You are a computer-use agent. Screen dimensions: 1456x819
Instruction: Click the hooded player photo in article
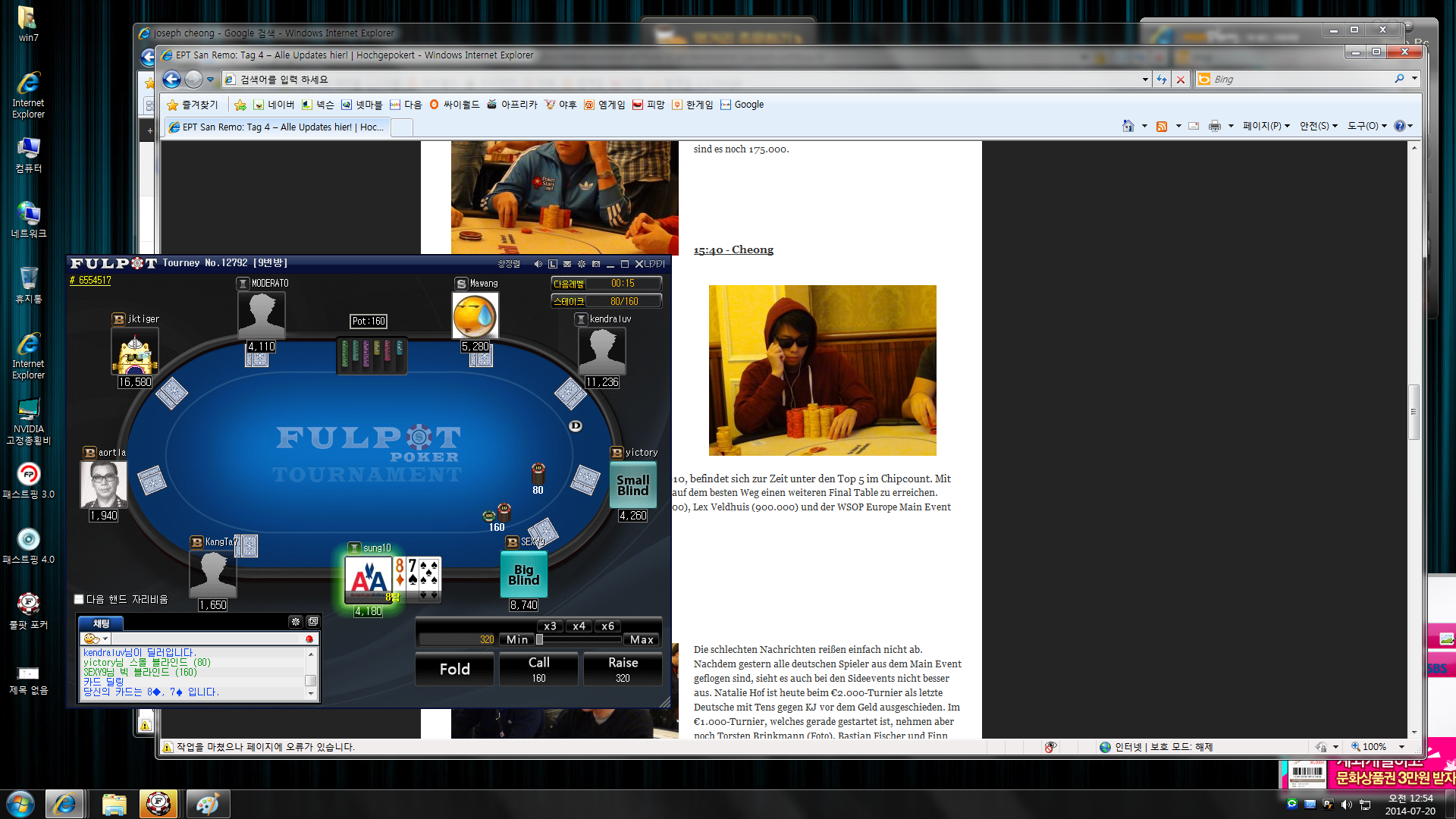tap(823, 370)
